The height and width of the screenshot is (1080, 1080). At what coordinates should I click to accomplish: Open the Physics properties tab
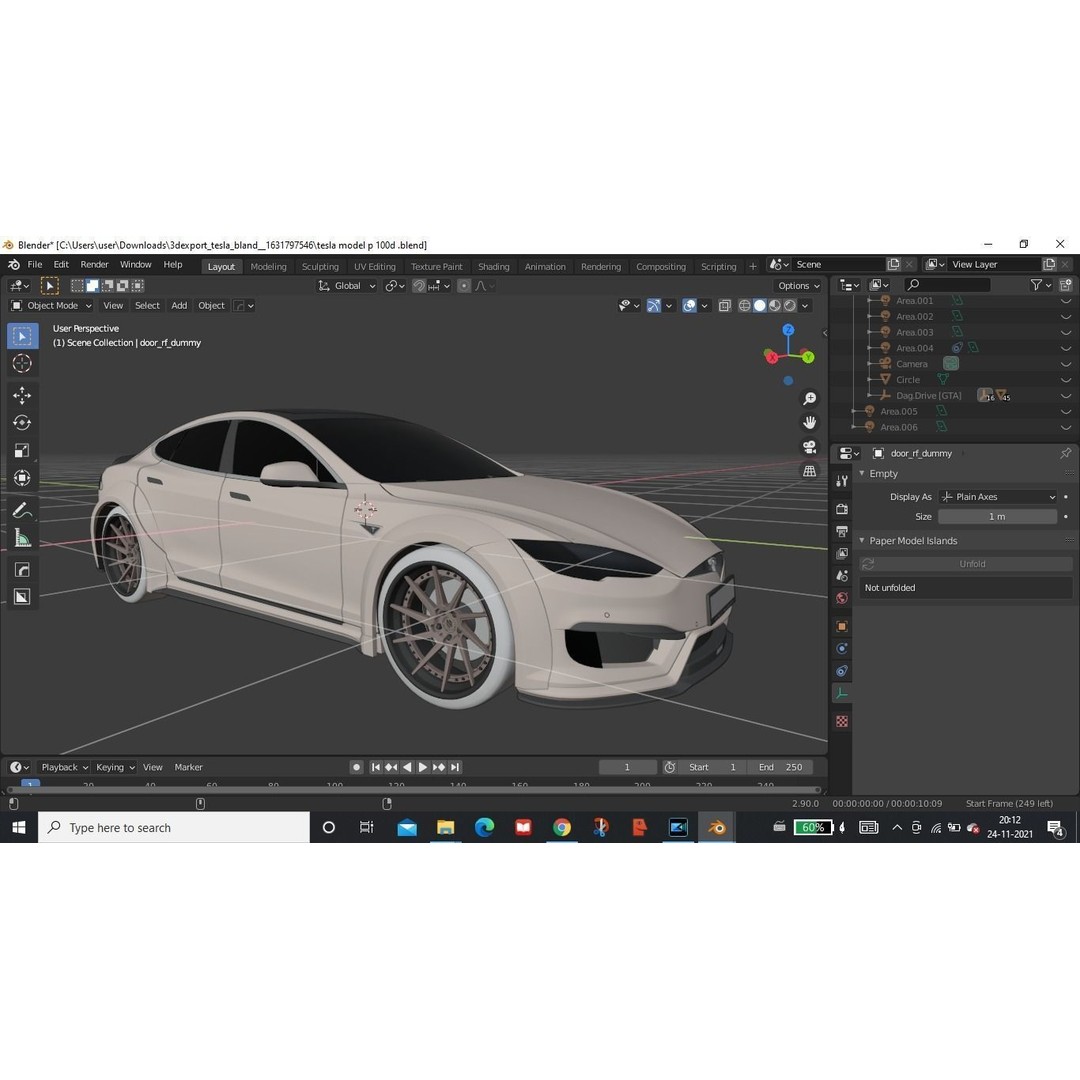842,649
